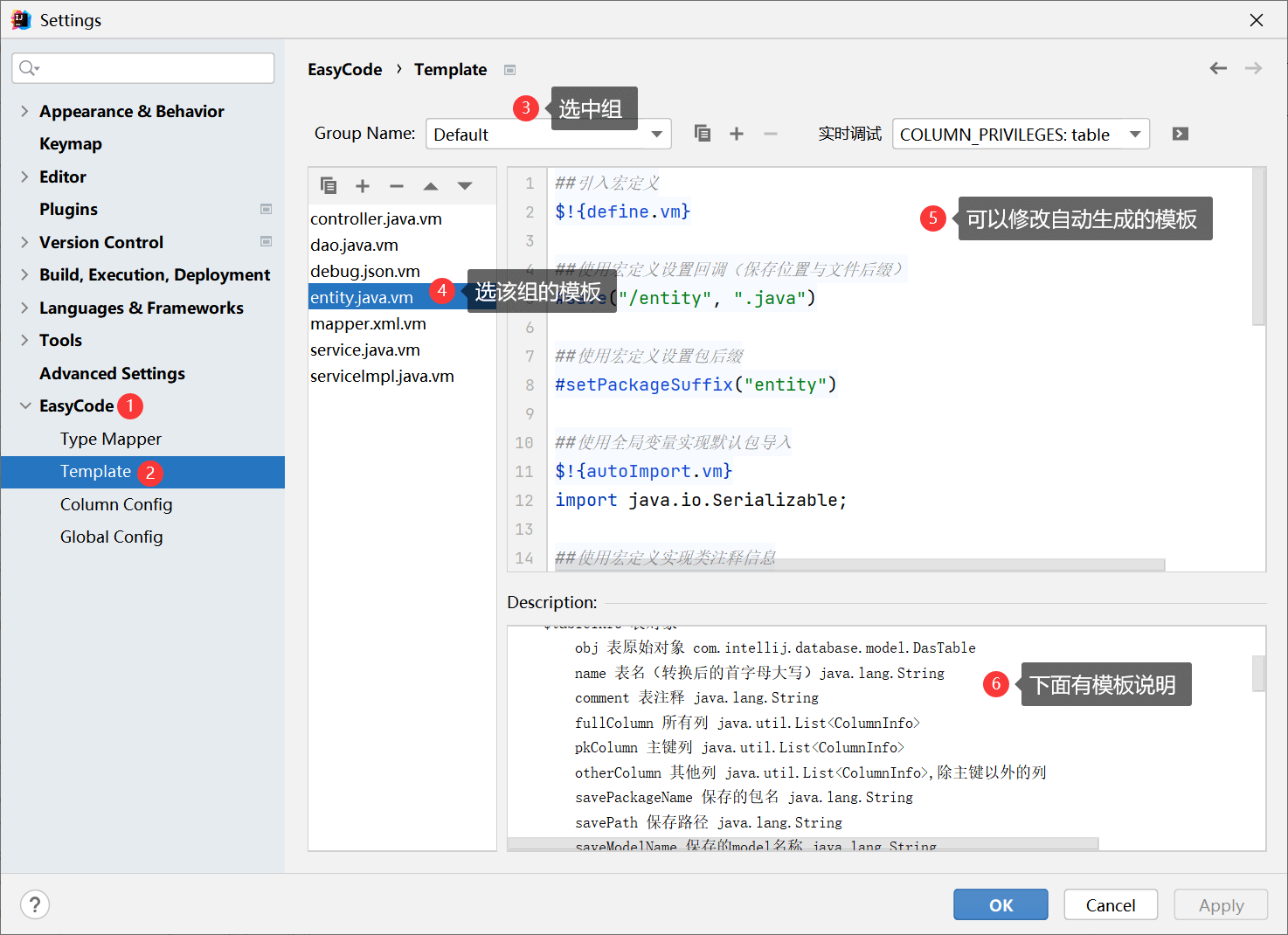Click the copy group icon next to Group Name
This screenshot has width=1288, height=935.
click(x=703, y=134)
